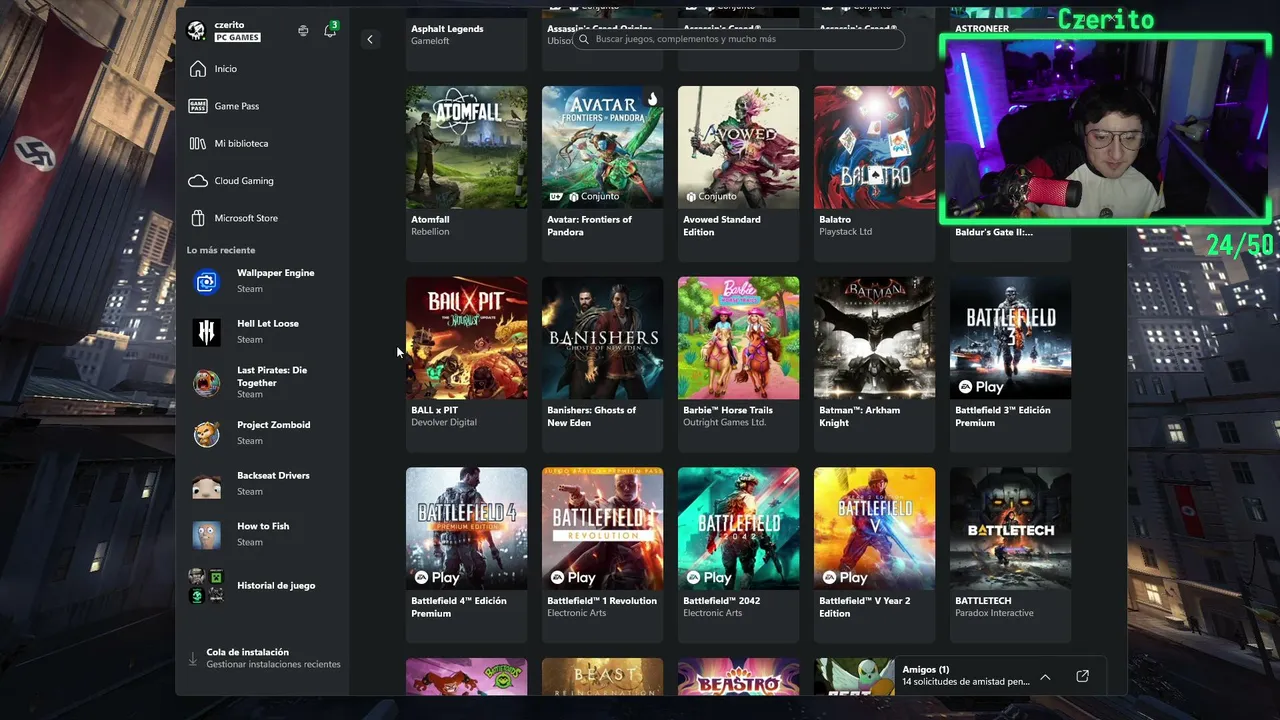Open the Project Zomboid recent icon
The image size is (1280, 720).
(207, 433)
